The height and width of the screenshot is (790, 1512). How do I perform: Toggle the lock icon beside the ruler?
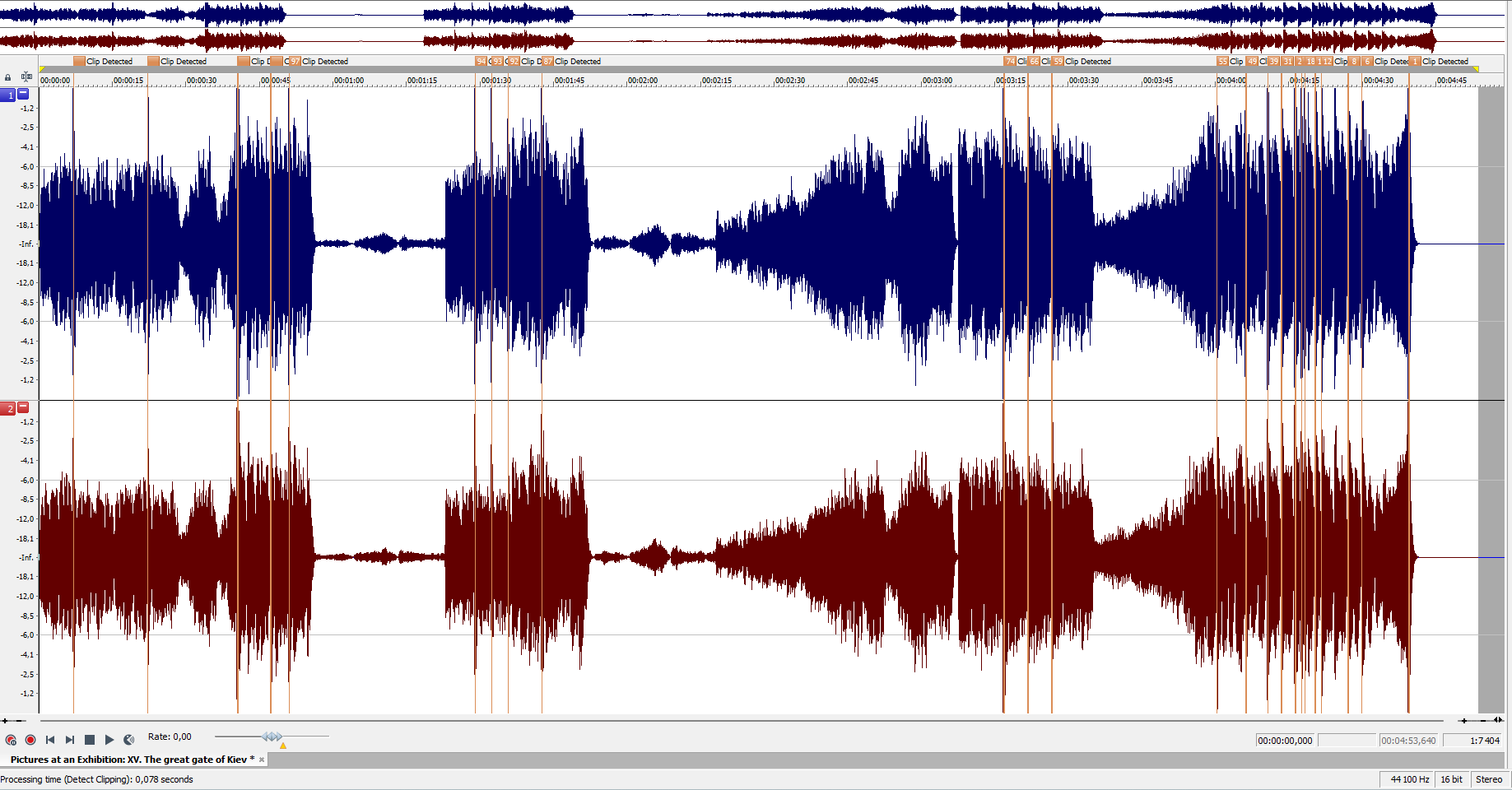(x=8, y=78)
